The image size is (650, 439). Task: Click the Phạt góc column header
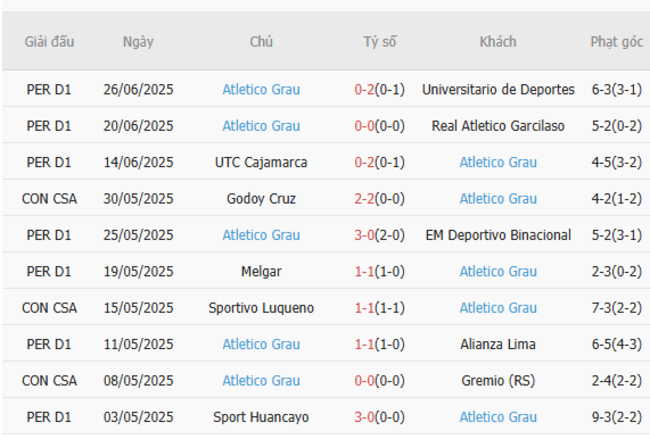pyautogui.click(x=616, y=42)
